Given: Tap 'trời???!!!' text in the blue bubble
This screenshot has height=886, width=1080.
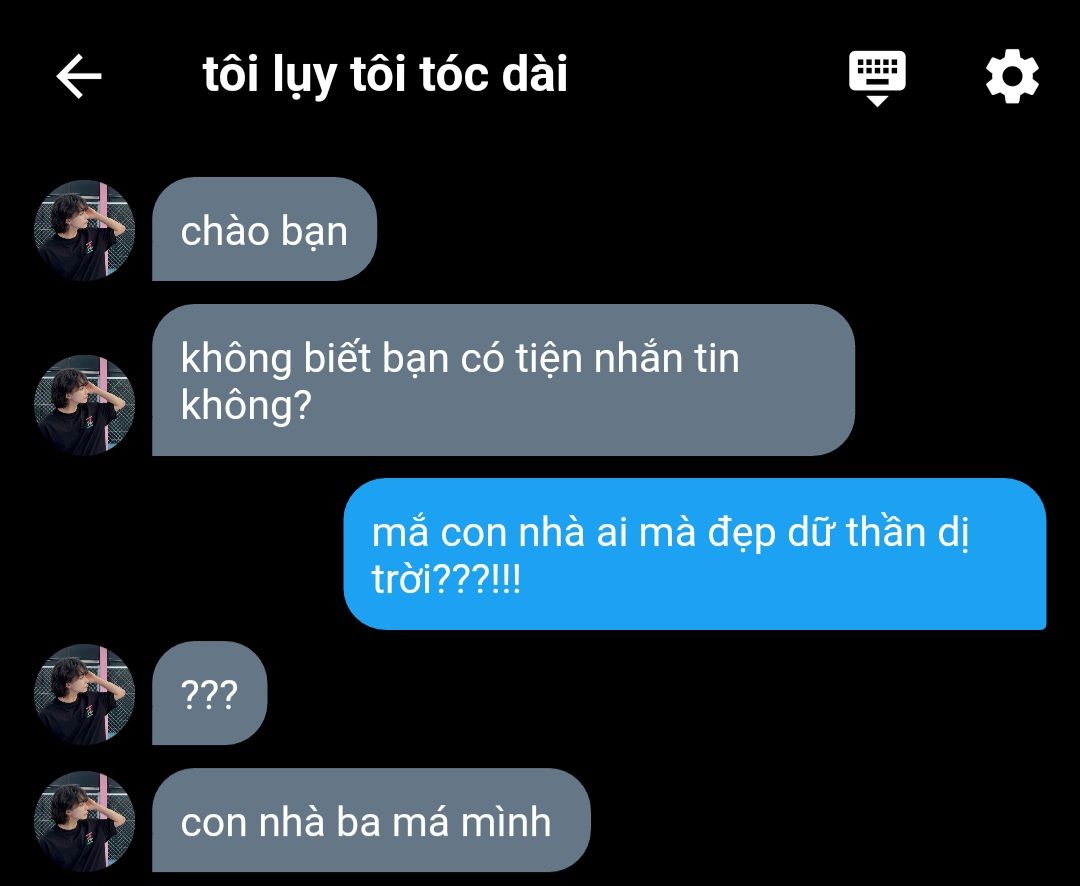Looking at the screenshot, I should [446, 579].
